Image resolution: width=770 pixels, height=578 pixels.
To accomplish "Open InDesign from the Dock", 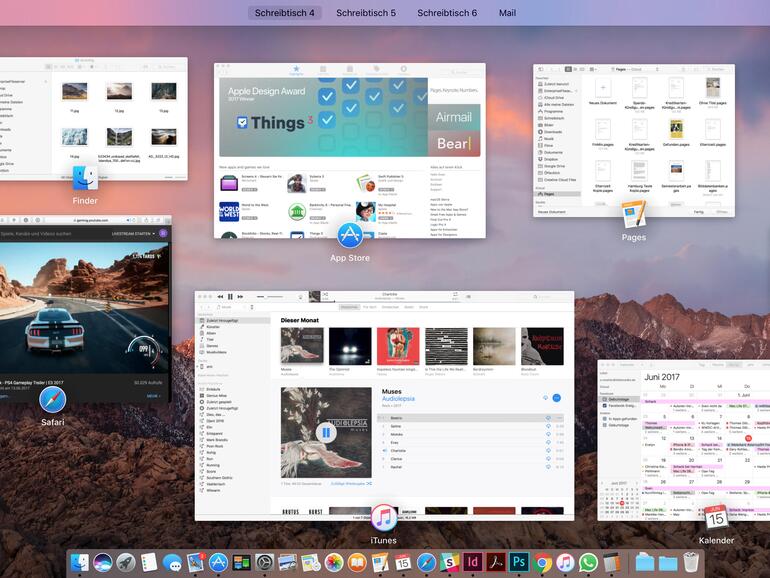I will pyautogui.click(x=473, y=562).
